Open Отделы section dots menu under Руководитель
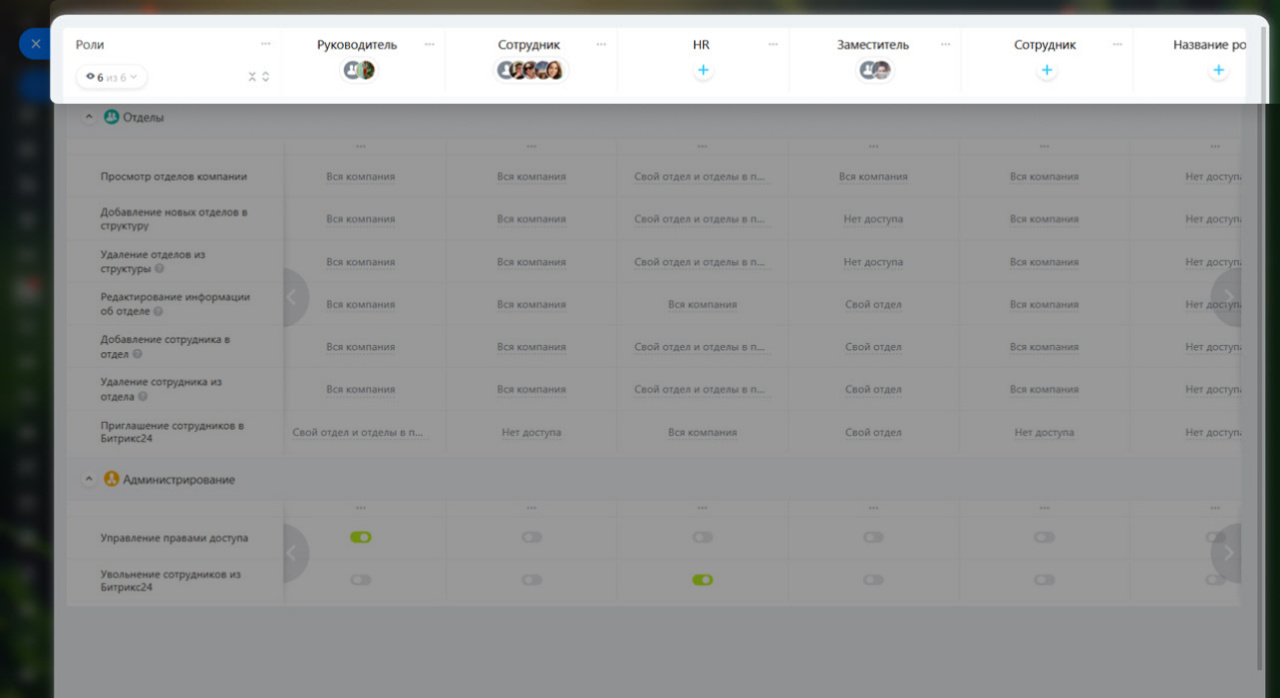Image resolution: width=1280 pixels, height=698 pixels. pyautogui.click(x=360, y=146)
